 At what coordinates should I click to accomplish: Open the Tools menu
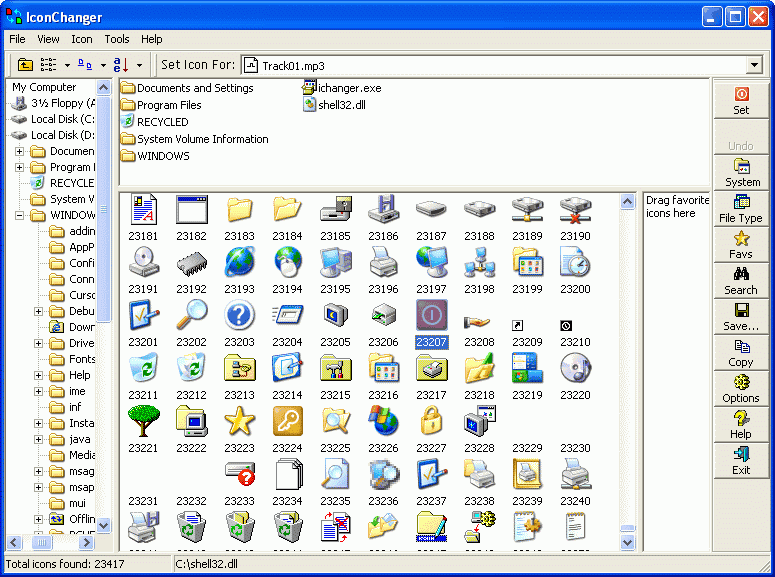(x=117, y=39)
